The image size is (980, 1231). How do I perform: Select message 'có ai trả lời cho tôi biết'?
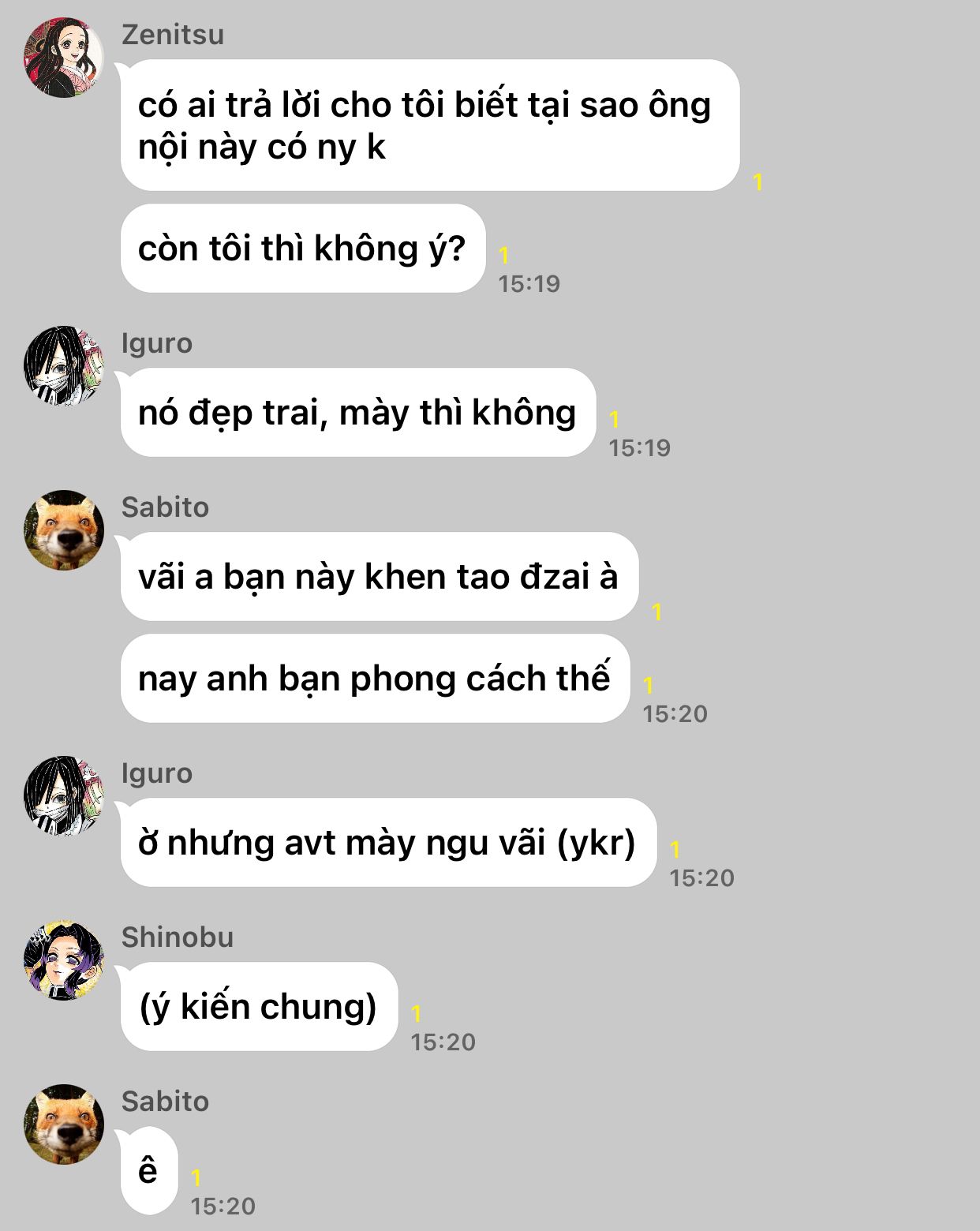click(x=430, y=125)
